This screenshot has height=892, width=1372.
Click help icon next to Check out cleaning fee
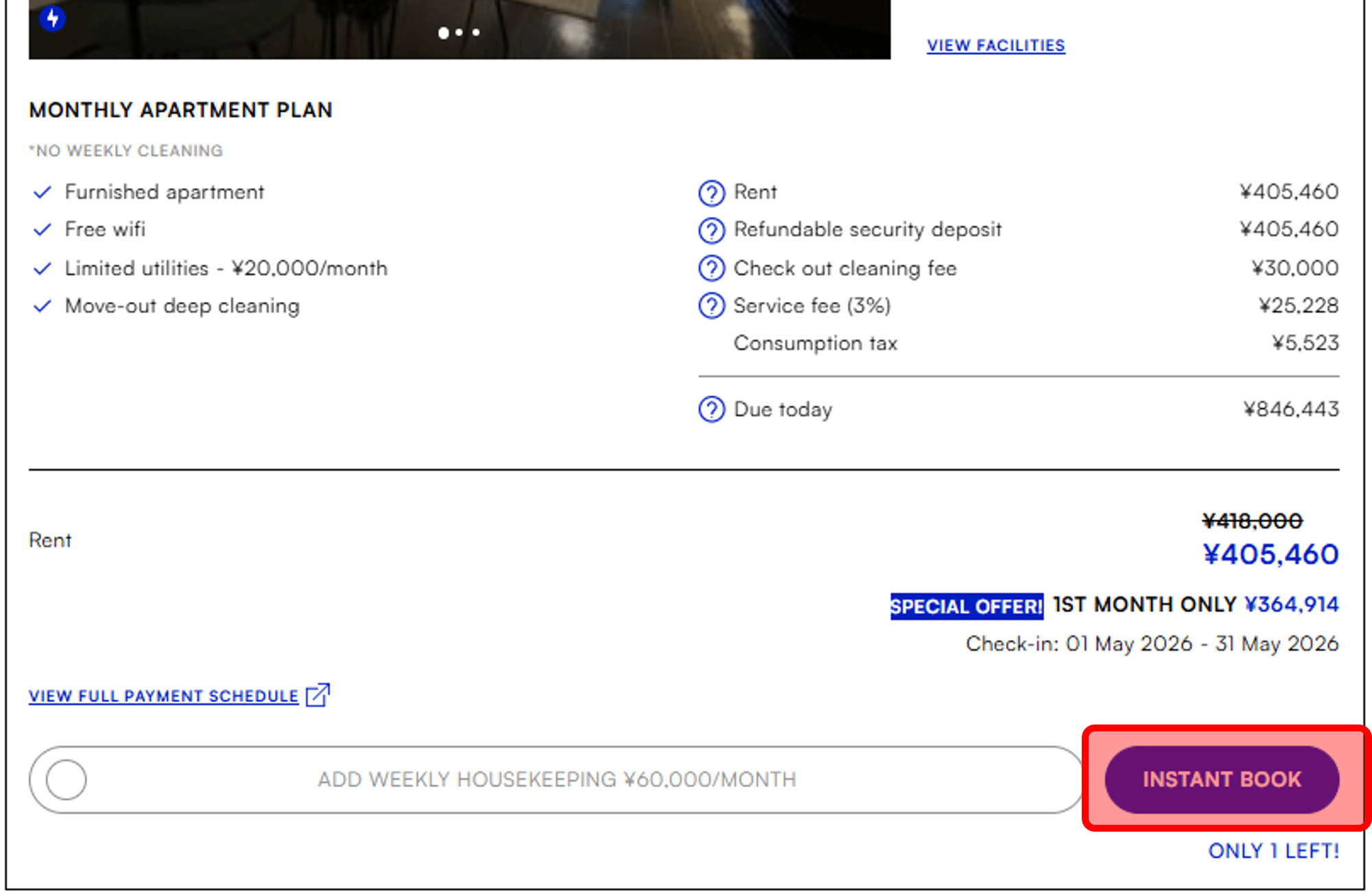(x=711, y=268)
